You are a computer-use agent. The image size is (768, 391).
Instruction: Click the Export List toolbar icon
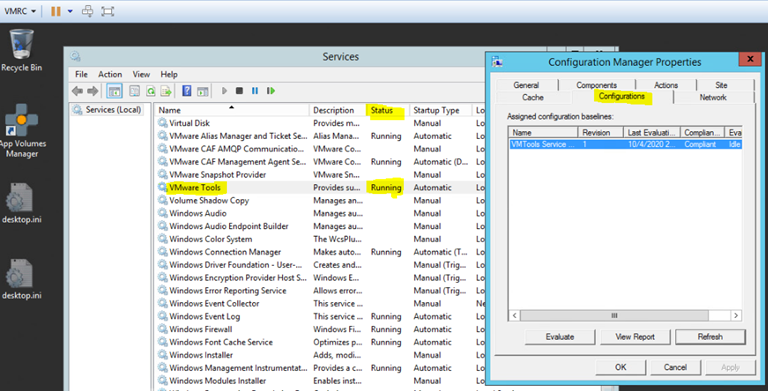pyautogui.click(x=167, y=91)
